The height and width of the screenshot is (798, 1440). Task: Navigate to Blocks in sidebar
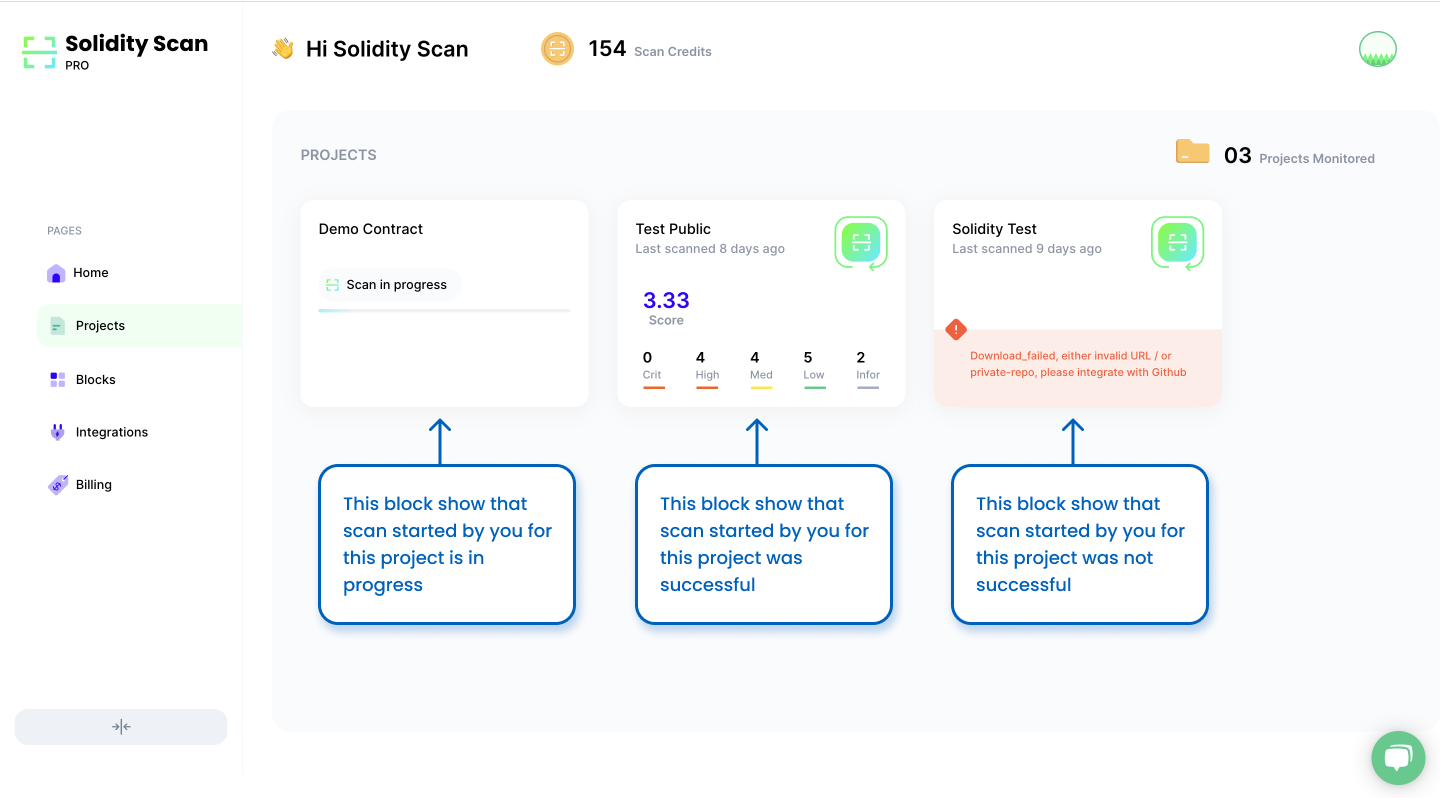(95, 380)
